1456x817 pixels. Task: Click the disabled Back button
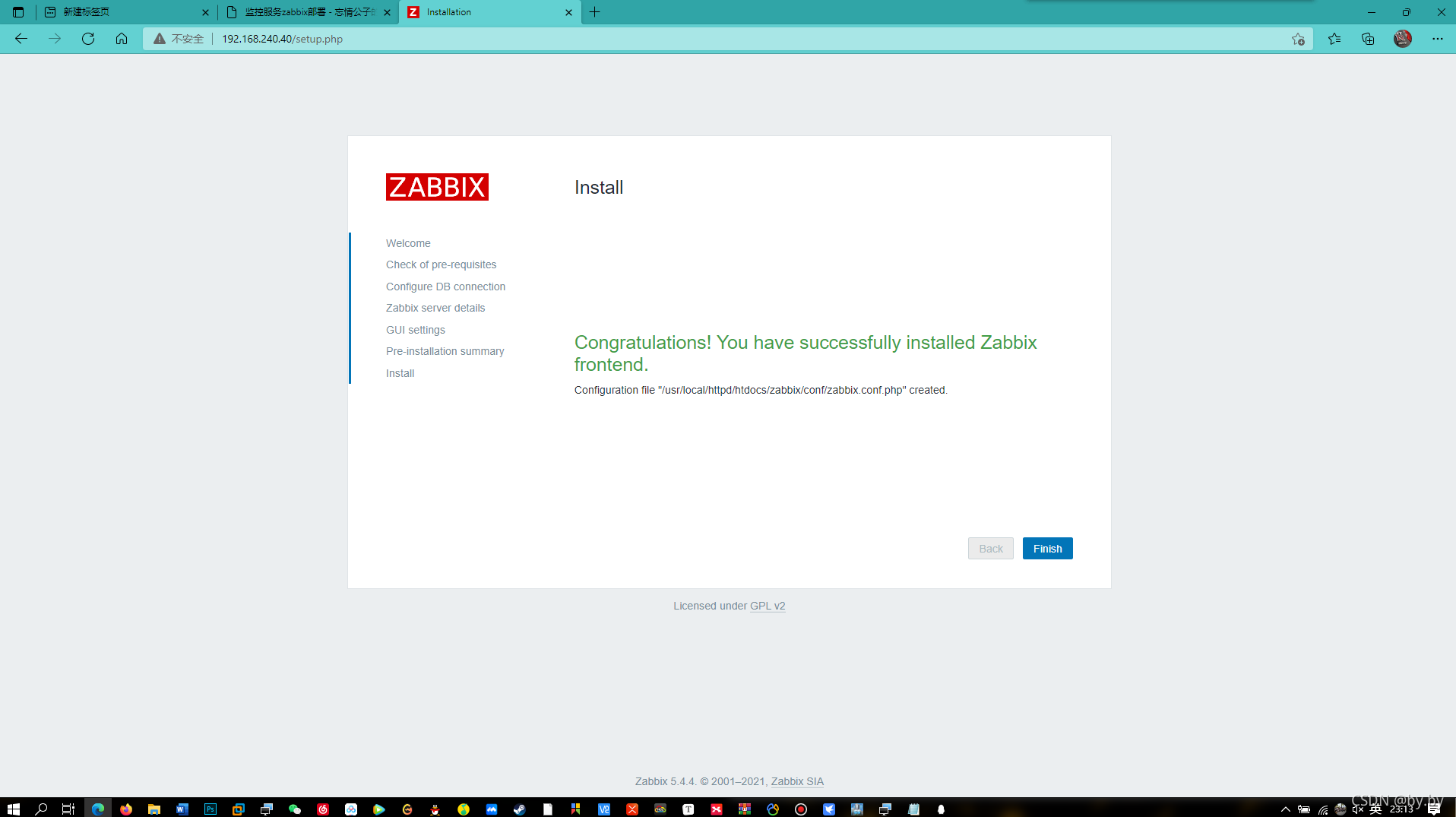coord(991,549)
